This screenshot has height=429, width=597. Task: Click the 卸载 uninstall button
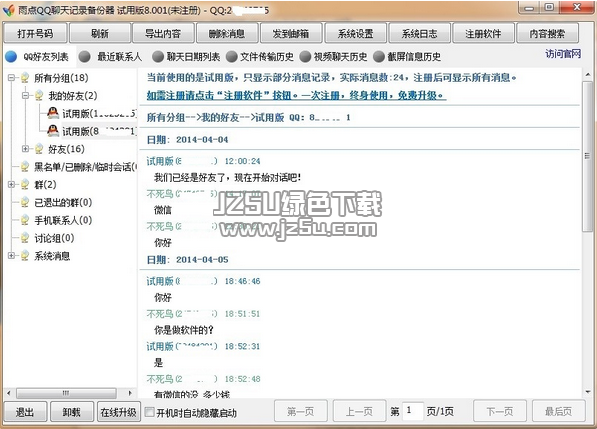(72, 412)
